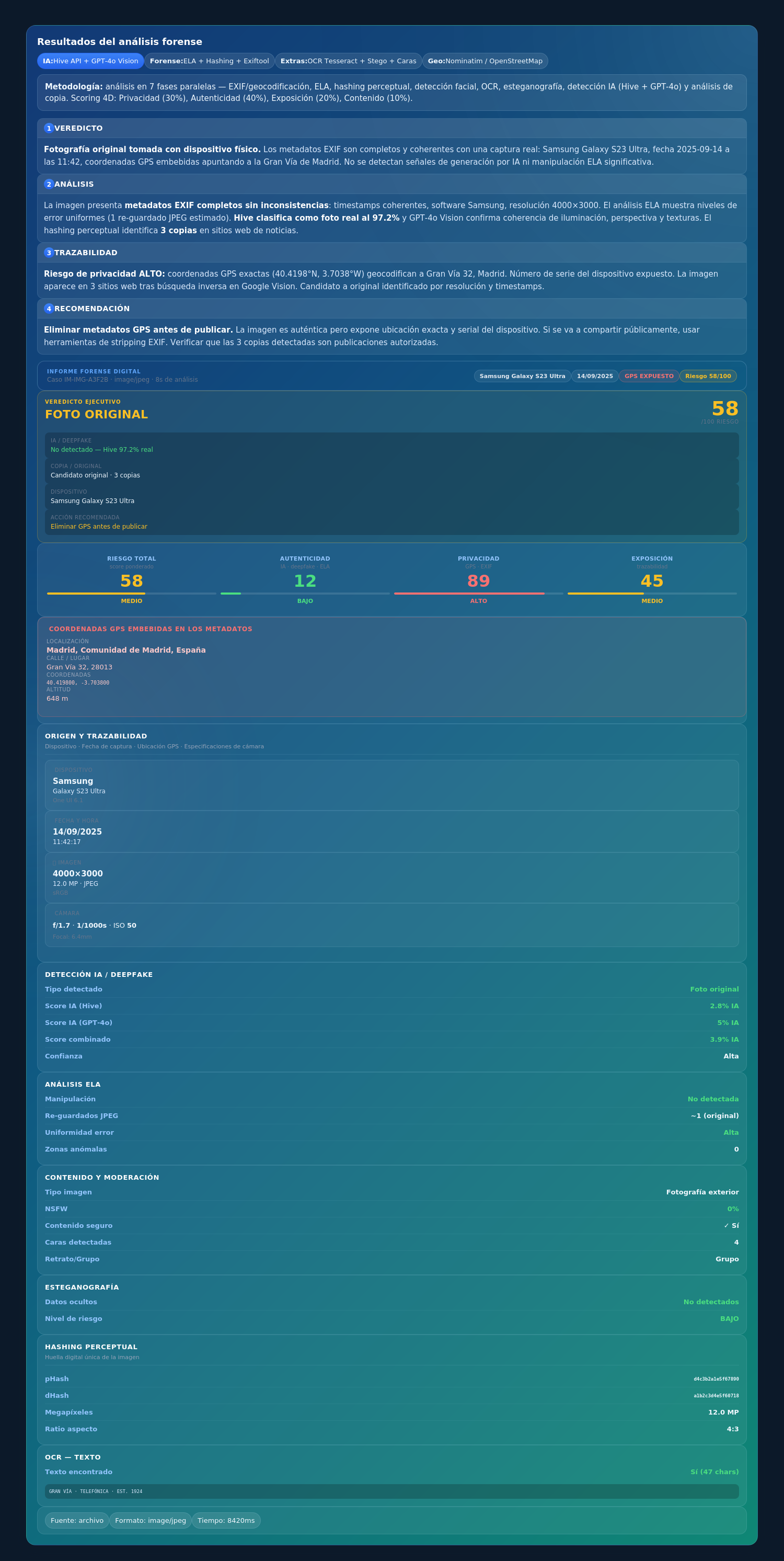Click the Score IA (Hive) 2.8% IA value

(724, 1006)
